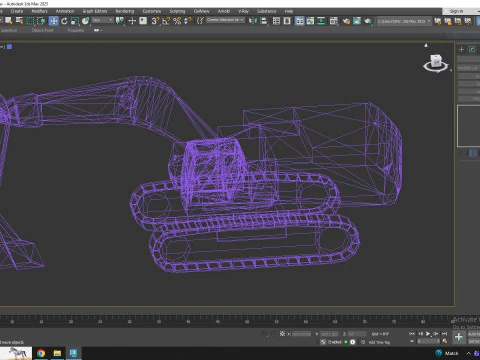This screenshot has width=480, height=360.
Task: Expand the project folder path dropdown
Action: (429, 21)
